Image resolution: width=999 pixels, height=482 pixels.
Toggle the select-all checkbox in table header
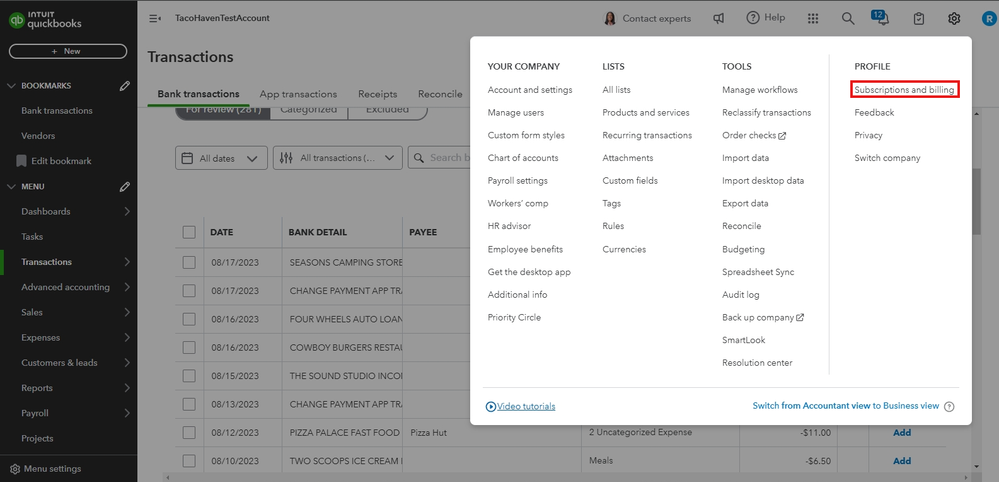pyautogui.click(x=189, y=232)
